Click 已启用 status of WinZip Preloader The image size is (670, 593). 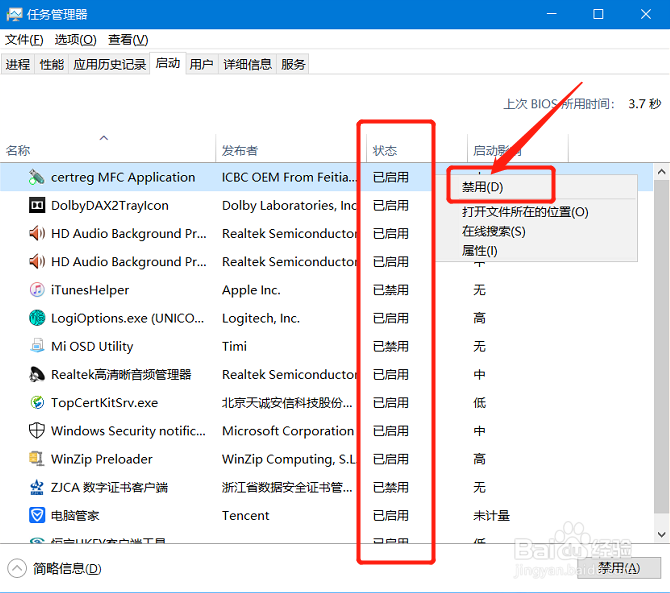[x=391, y=459]
